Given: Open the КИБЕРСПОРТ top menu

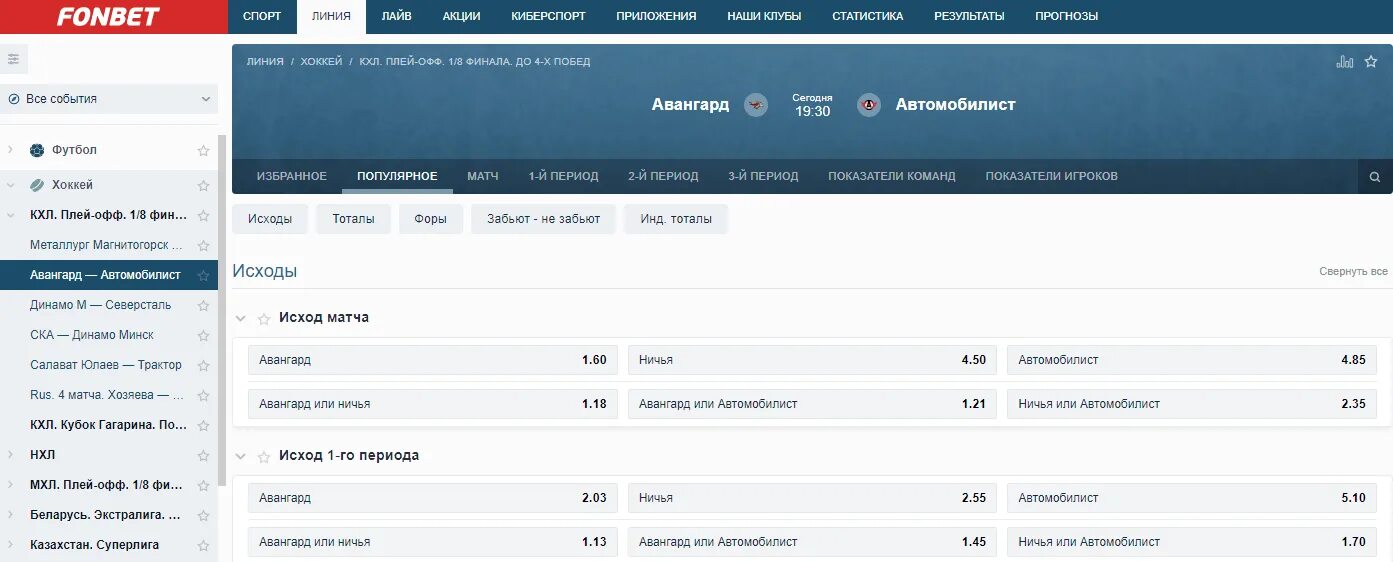Looking at the screenshot, I should coord(548,16).
